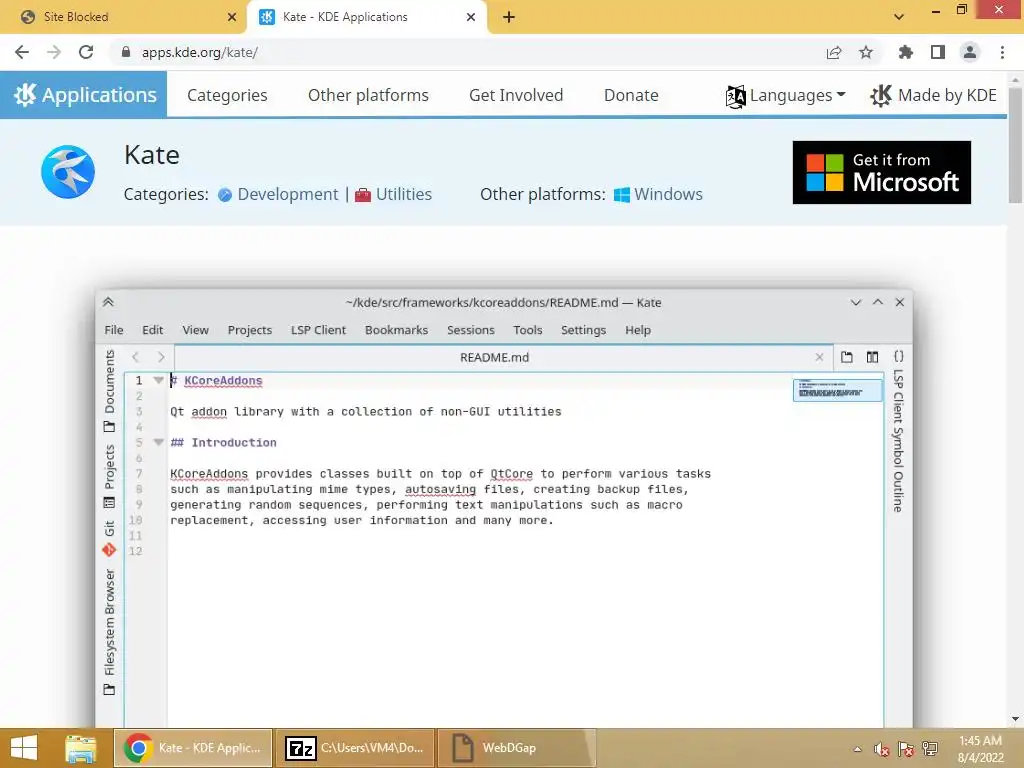The height and width of the screenshot is (768, 1024).
Task: Collapse Introduction fold marker at line 5
Action: [x=158, y=442]
